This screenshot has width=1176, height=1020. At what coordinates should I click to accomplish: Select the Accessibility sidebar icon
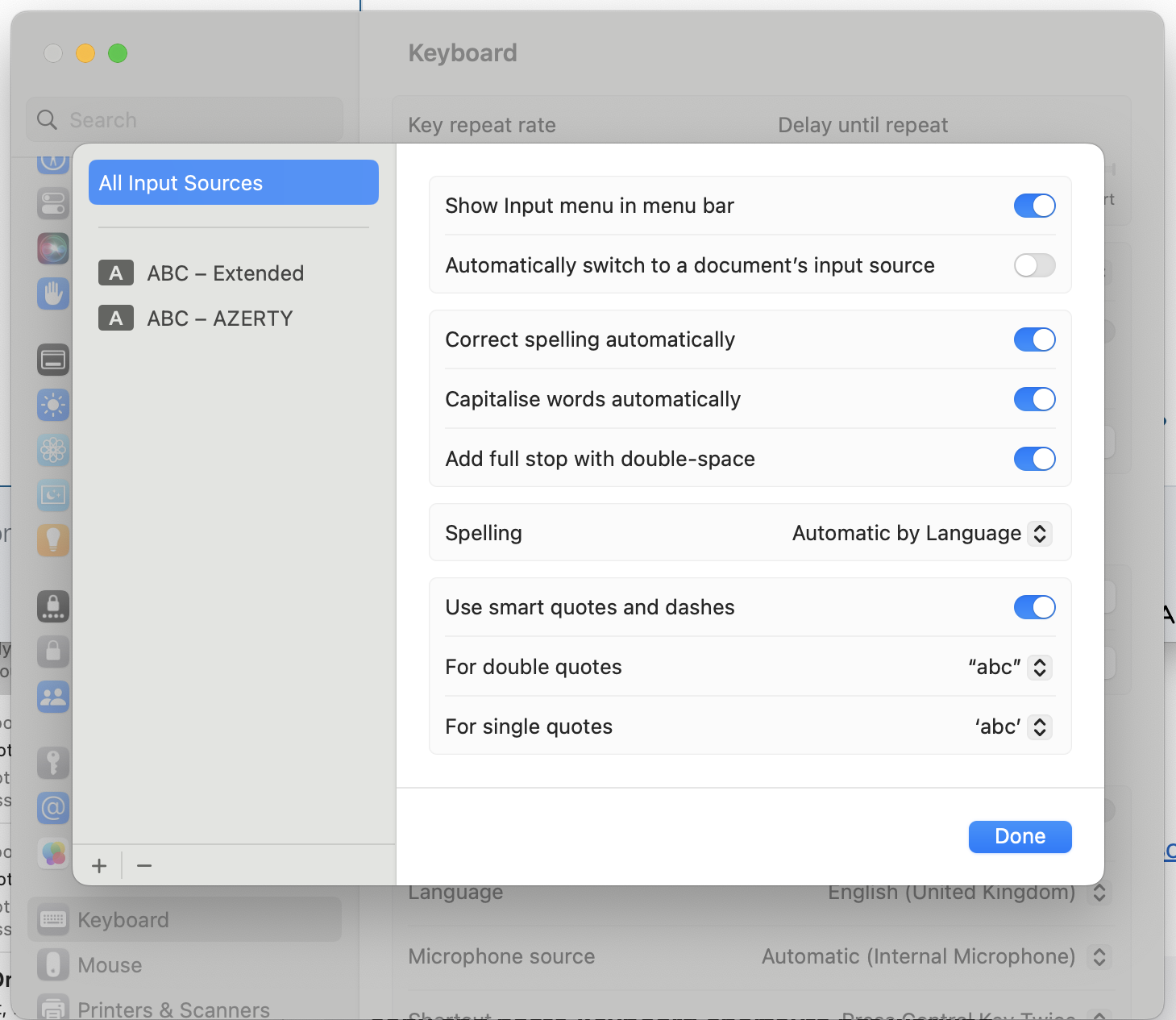click(x=52, y=294)
